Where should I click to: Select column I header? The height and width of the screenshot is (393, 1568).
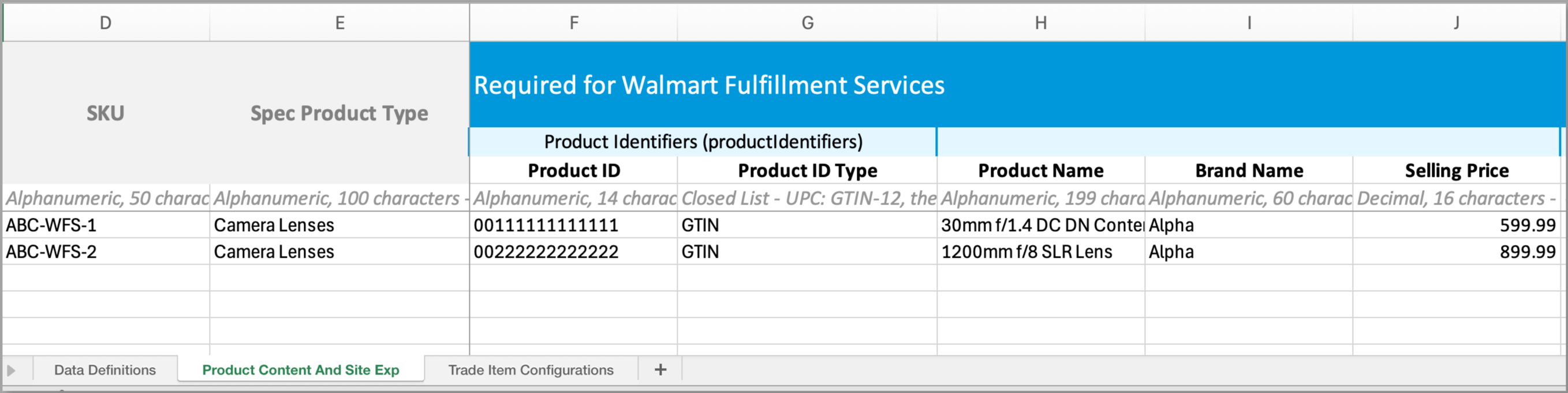1249,23
